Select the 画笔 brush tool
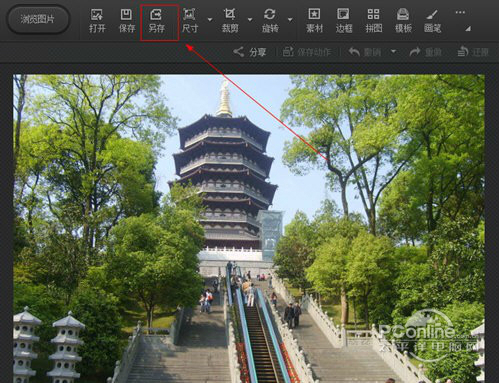Screen dimensions: 499x383 tap(433, 21)
